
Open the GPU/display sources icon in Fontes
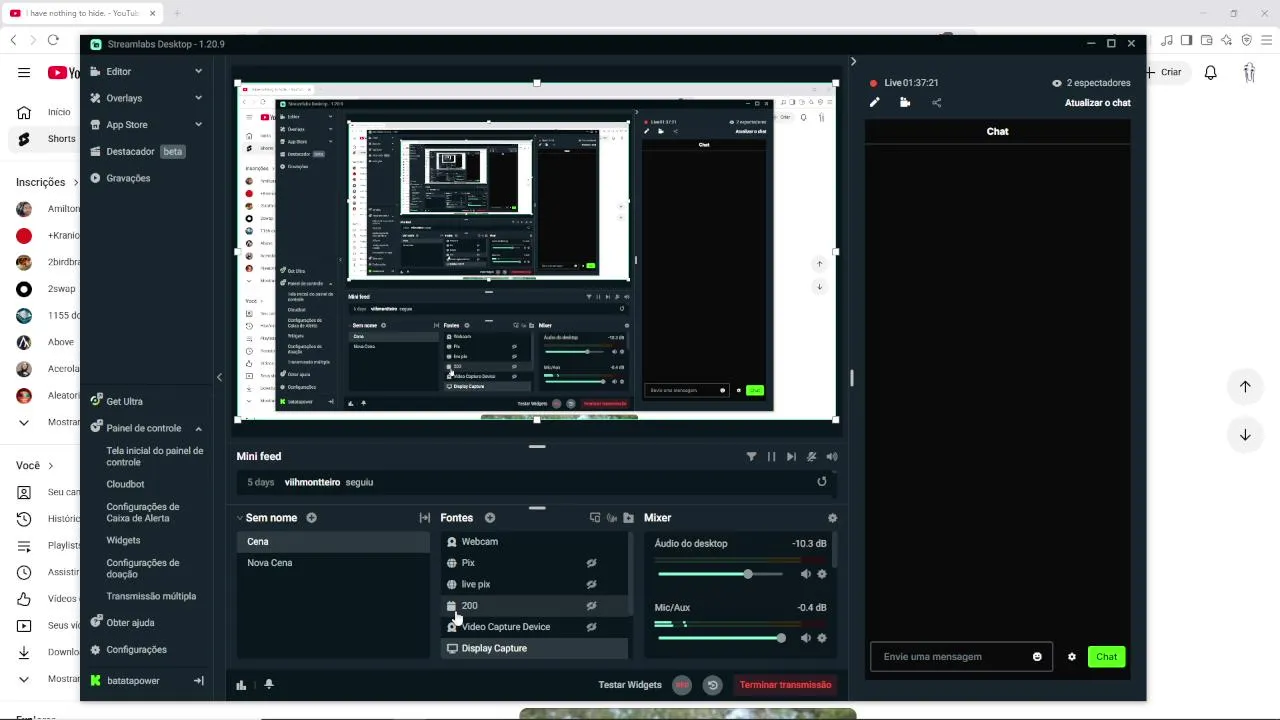click(x=595, y=518)
